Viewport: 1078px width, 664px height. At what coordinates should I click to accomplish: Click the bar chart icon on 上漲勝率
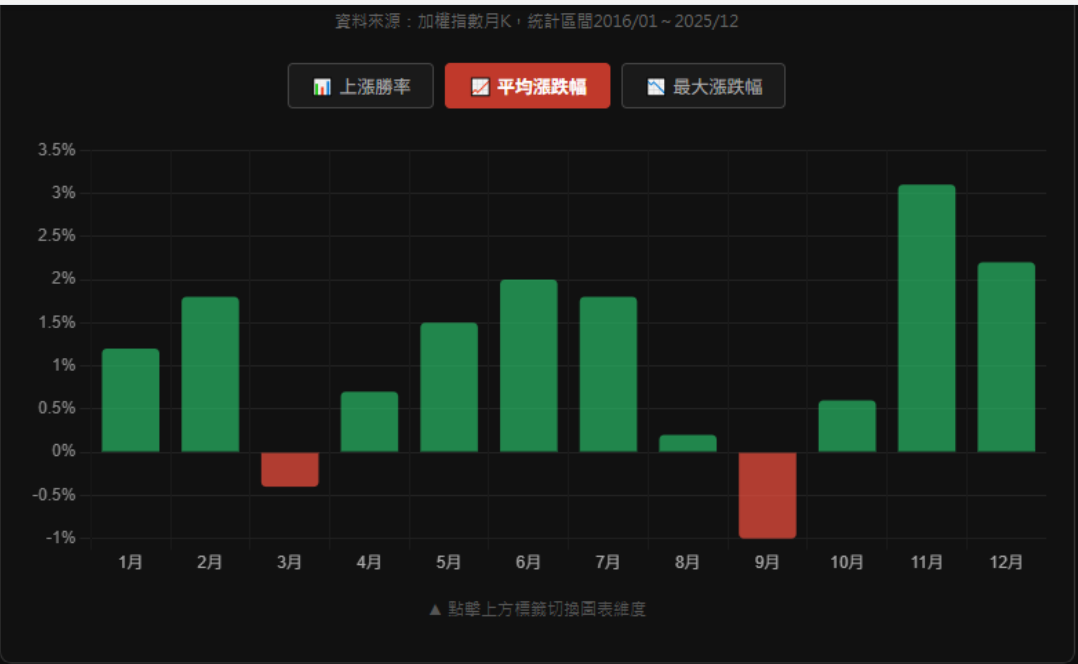[x=321, y=87]
